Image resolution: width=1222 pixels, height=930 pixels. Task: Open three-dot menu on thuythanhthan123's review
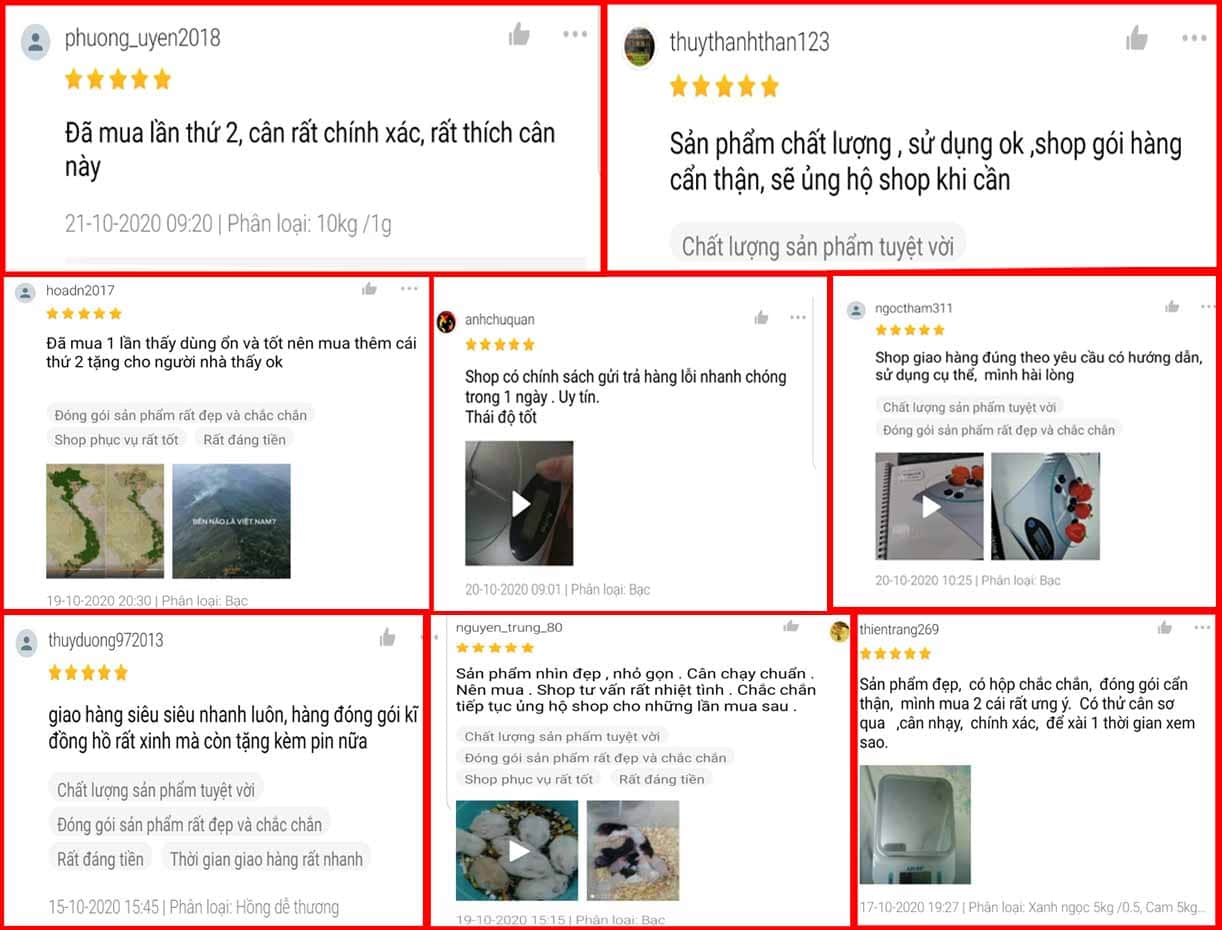pos(1194,38)
